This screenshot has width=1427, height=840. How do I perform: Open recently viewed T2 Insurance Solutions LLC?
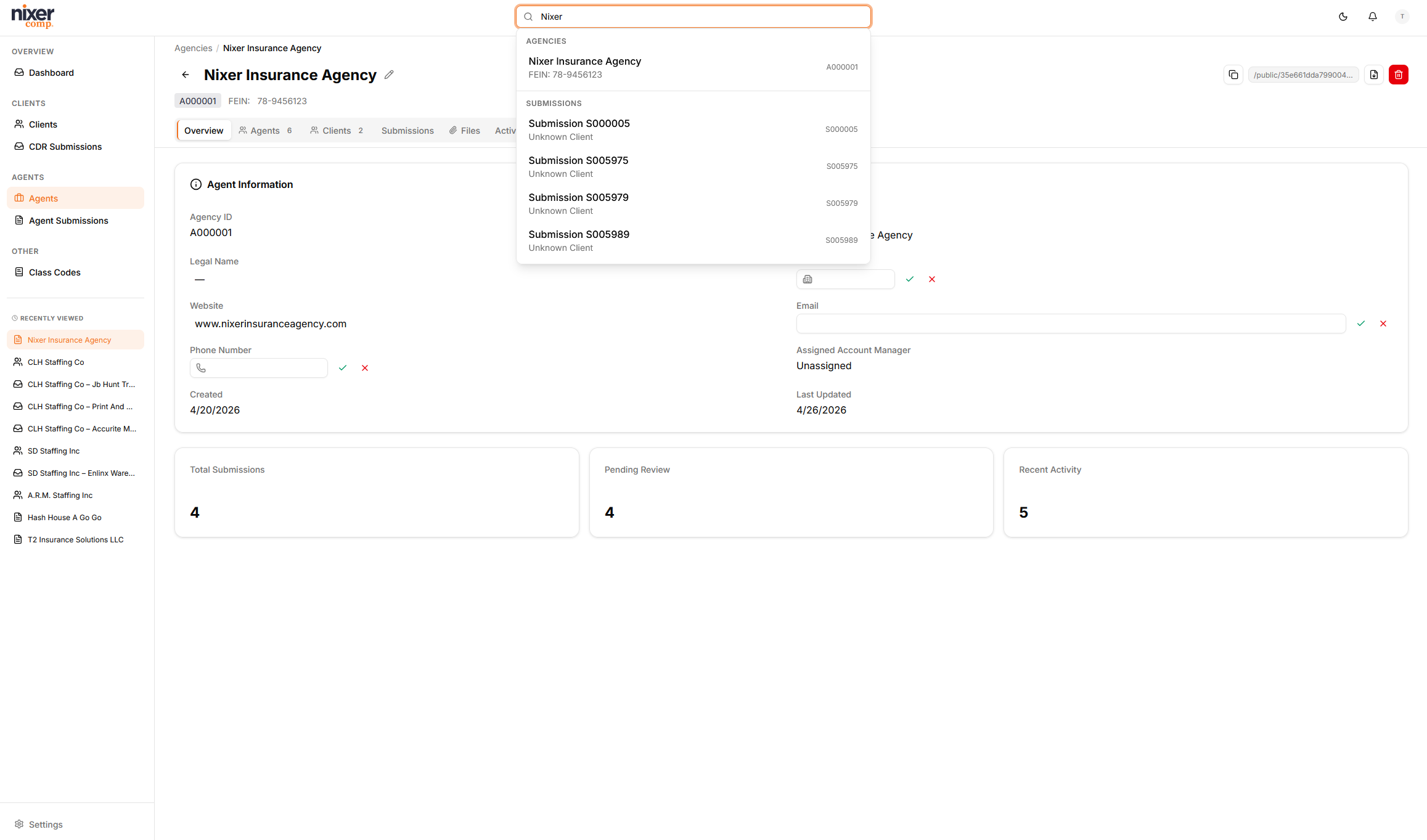point(75,540)
